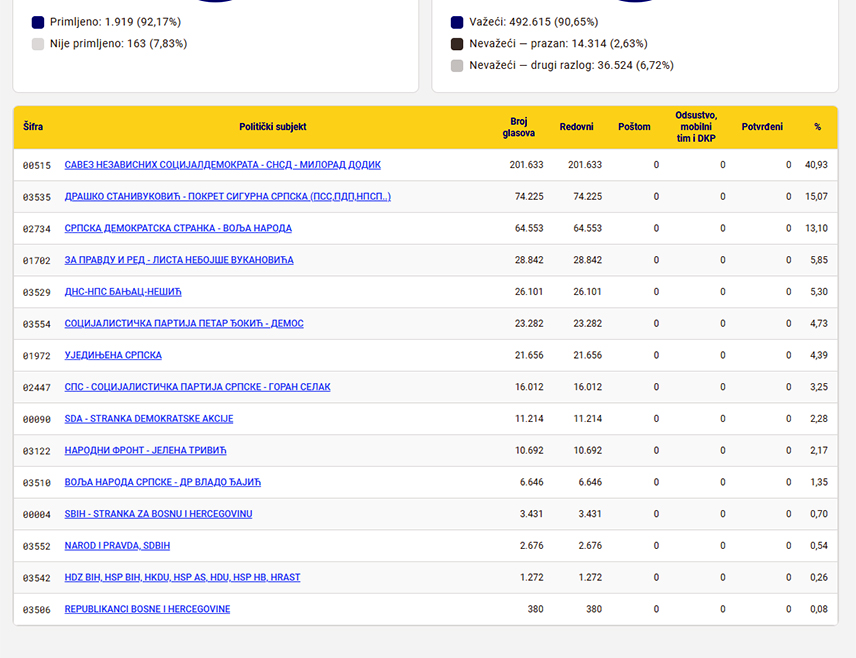
Task: Click the 0,08 percentage cell
Action: 819,609
